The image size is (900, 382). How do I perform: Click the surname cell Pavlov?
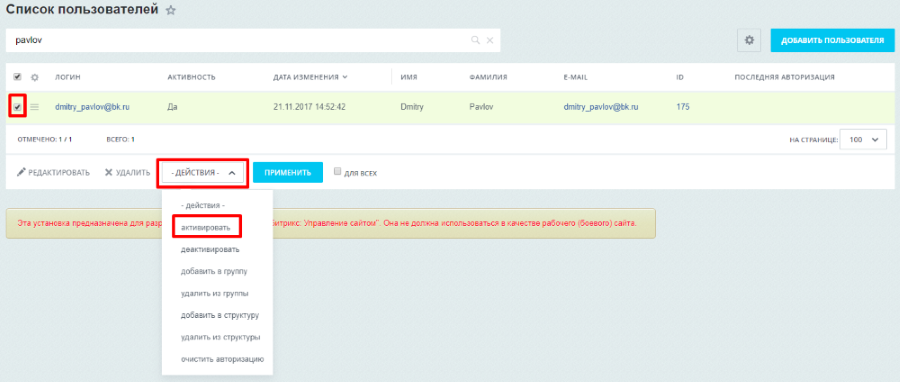(480, 107)
